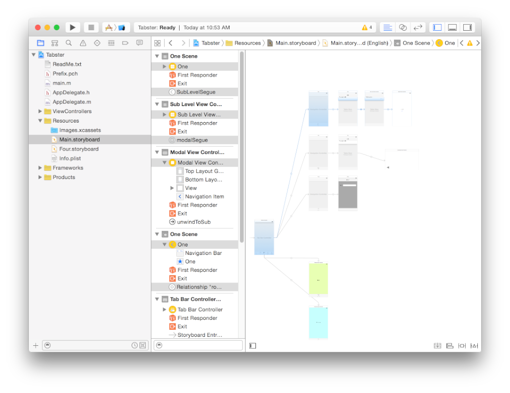
Task: Open the breakpoint navigator tab
Action: (x=125, y=43)
